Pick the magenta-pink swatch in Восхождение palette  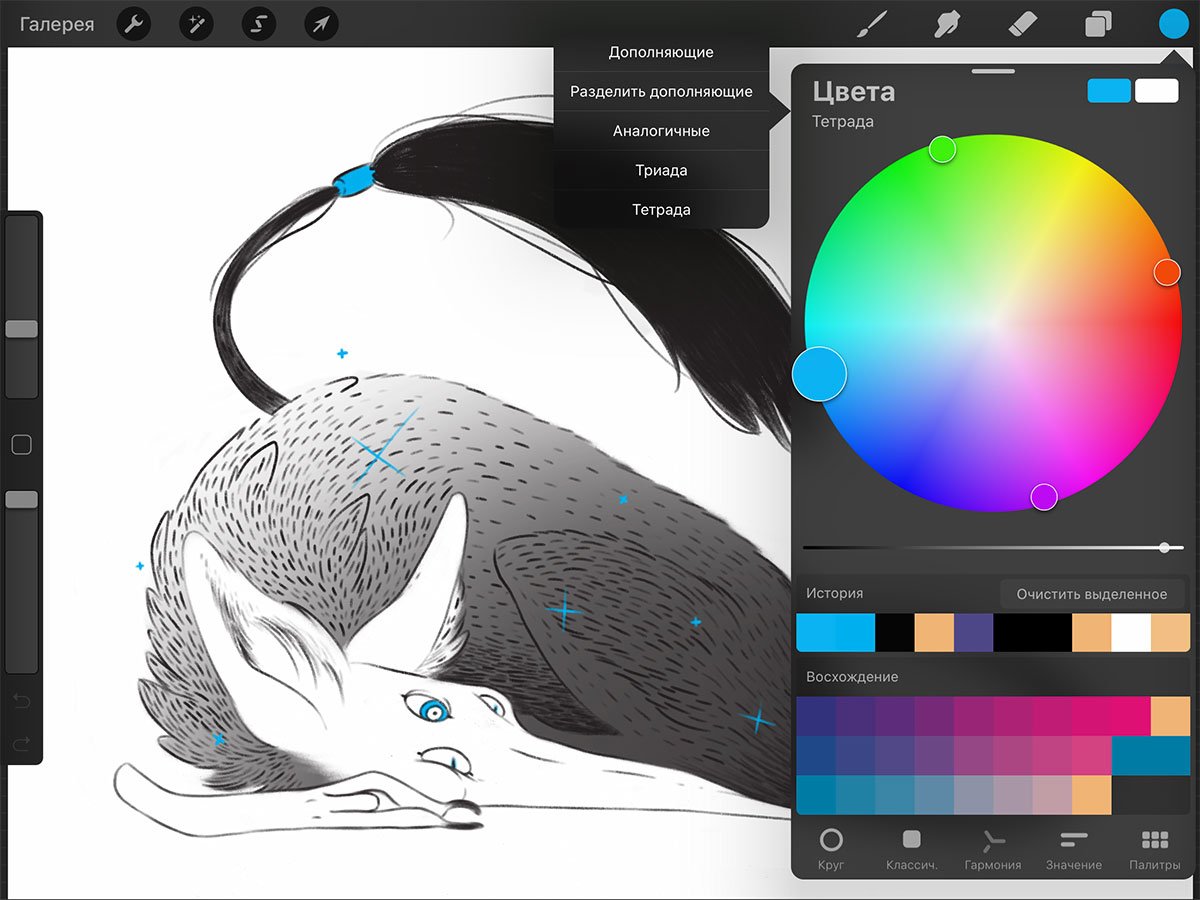1130,716
